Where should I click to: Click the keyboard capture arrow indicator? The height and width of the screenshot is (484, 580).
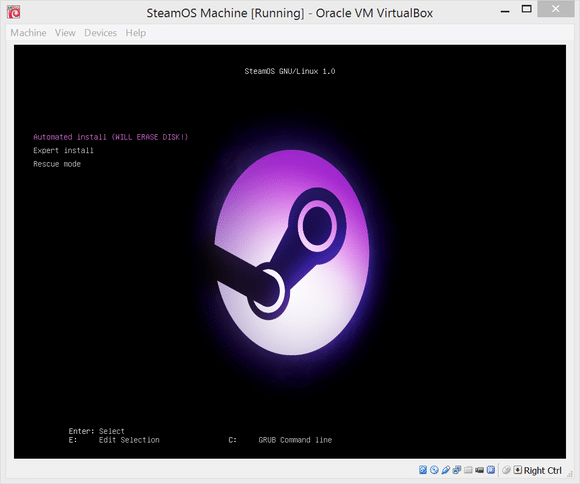[517, 470]
